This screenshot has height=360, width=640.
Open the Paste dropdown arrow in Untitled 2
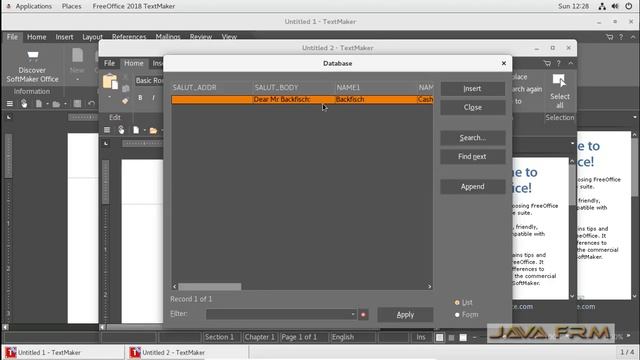tap(109, 97)
